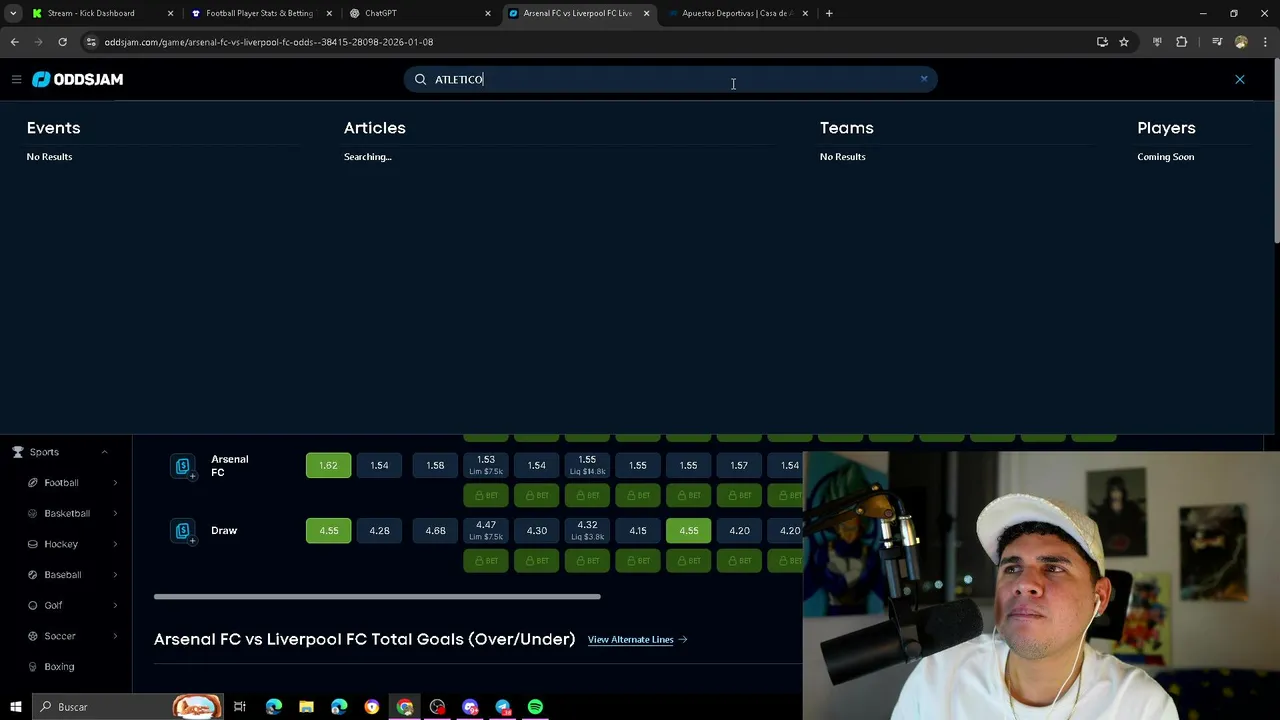Click the Basketball icon in sidebar

coord(32,513)
